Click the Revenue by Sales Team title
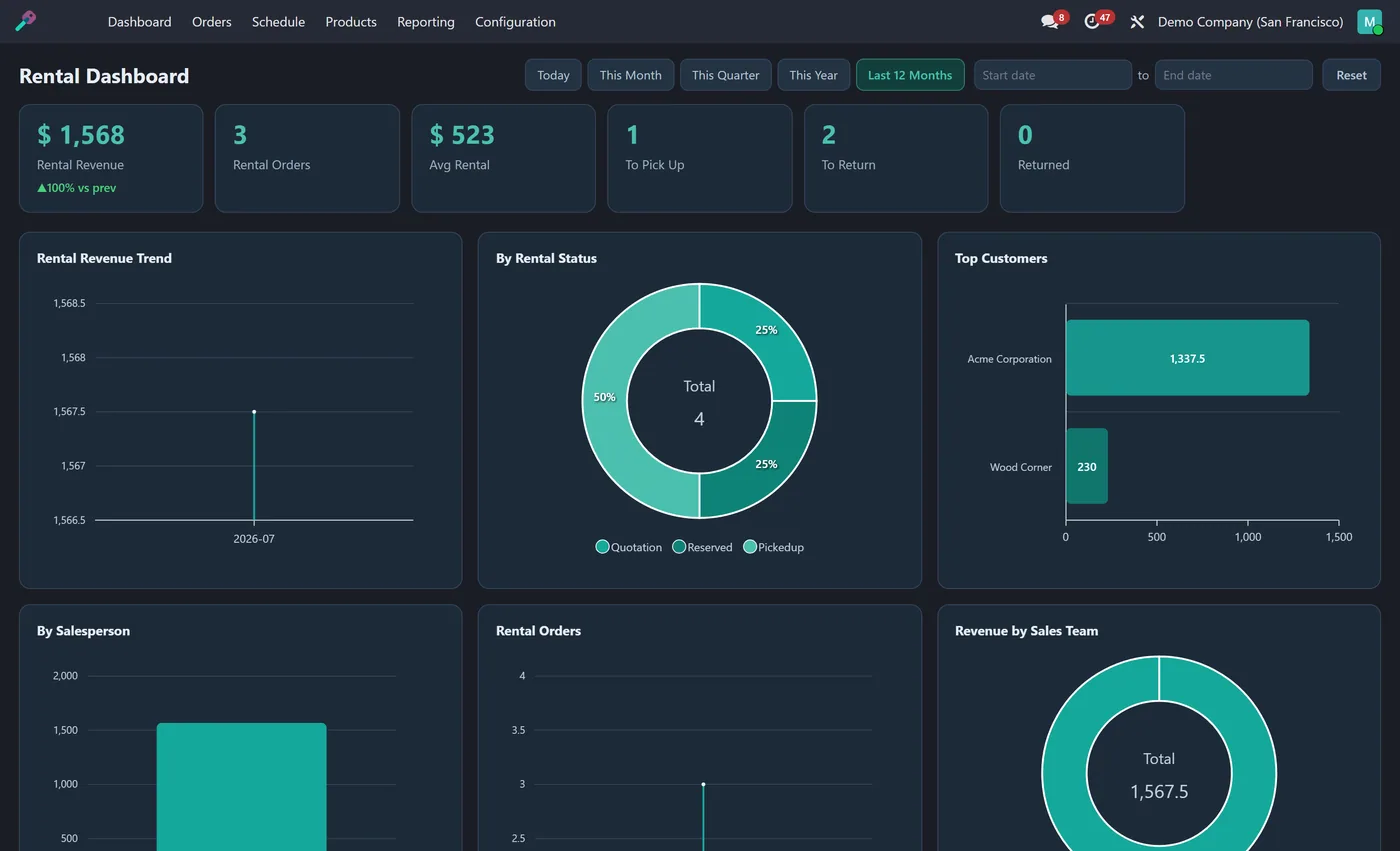The image size is (1400, 851). pos(1026,631)
